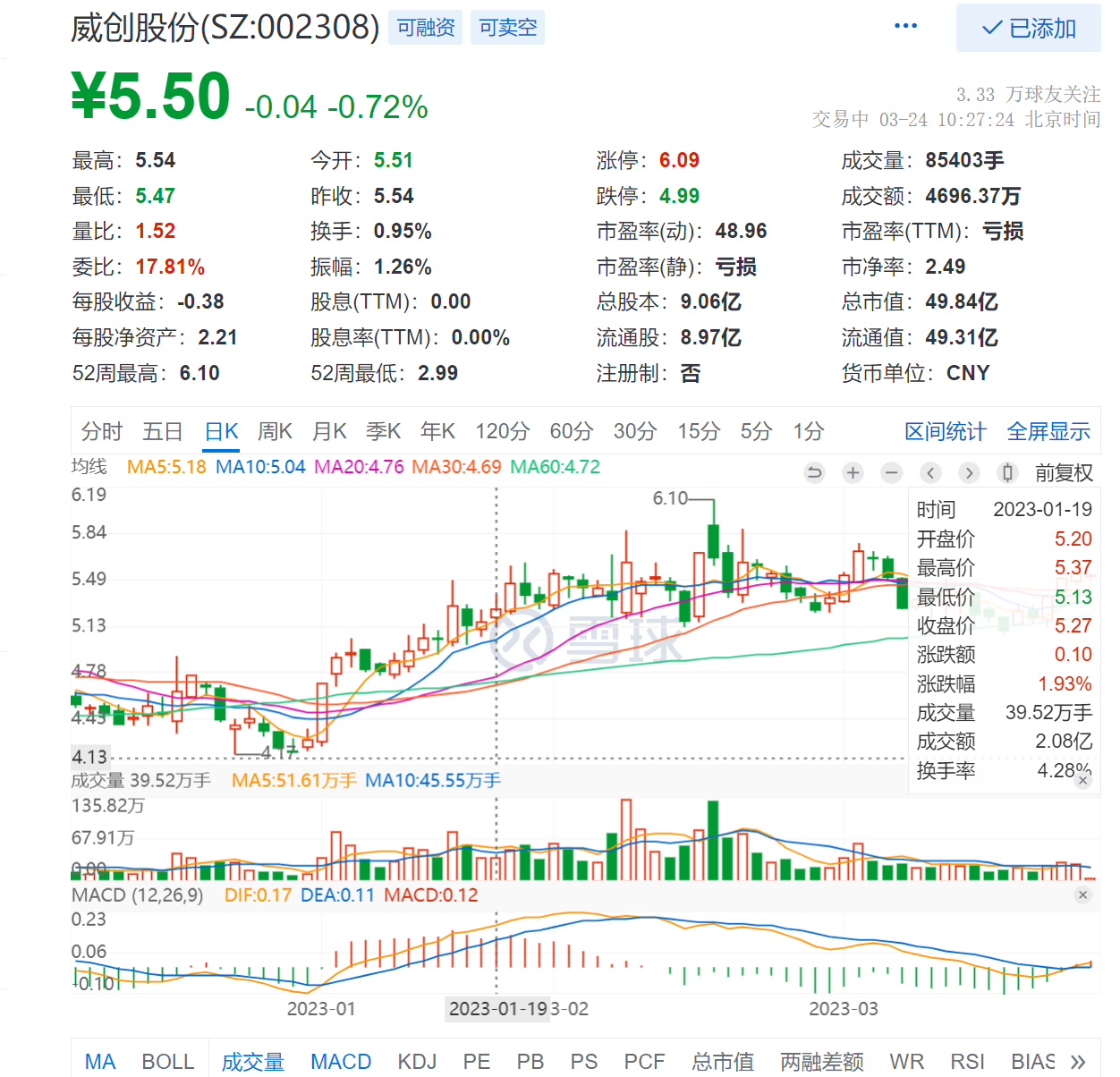The image size is (1120, 1077).
Task: Click the 涨停 value 6.09
Action: pos(679,160)
